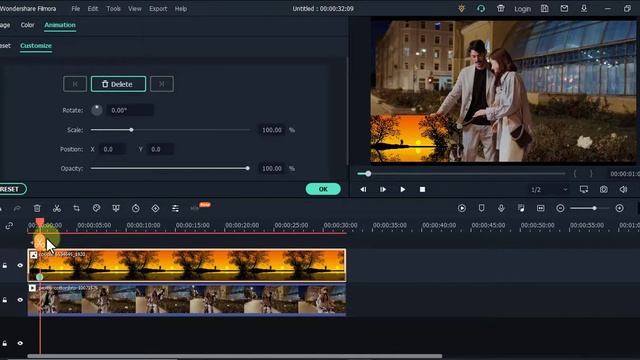Zoom out timeline with minus icon
640x360 pixels.
560,208
